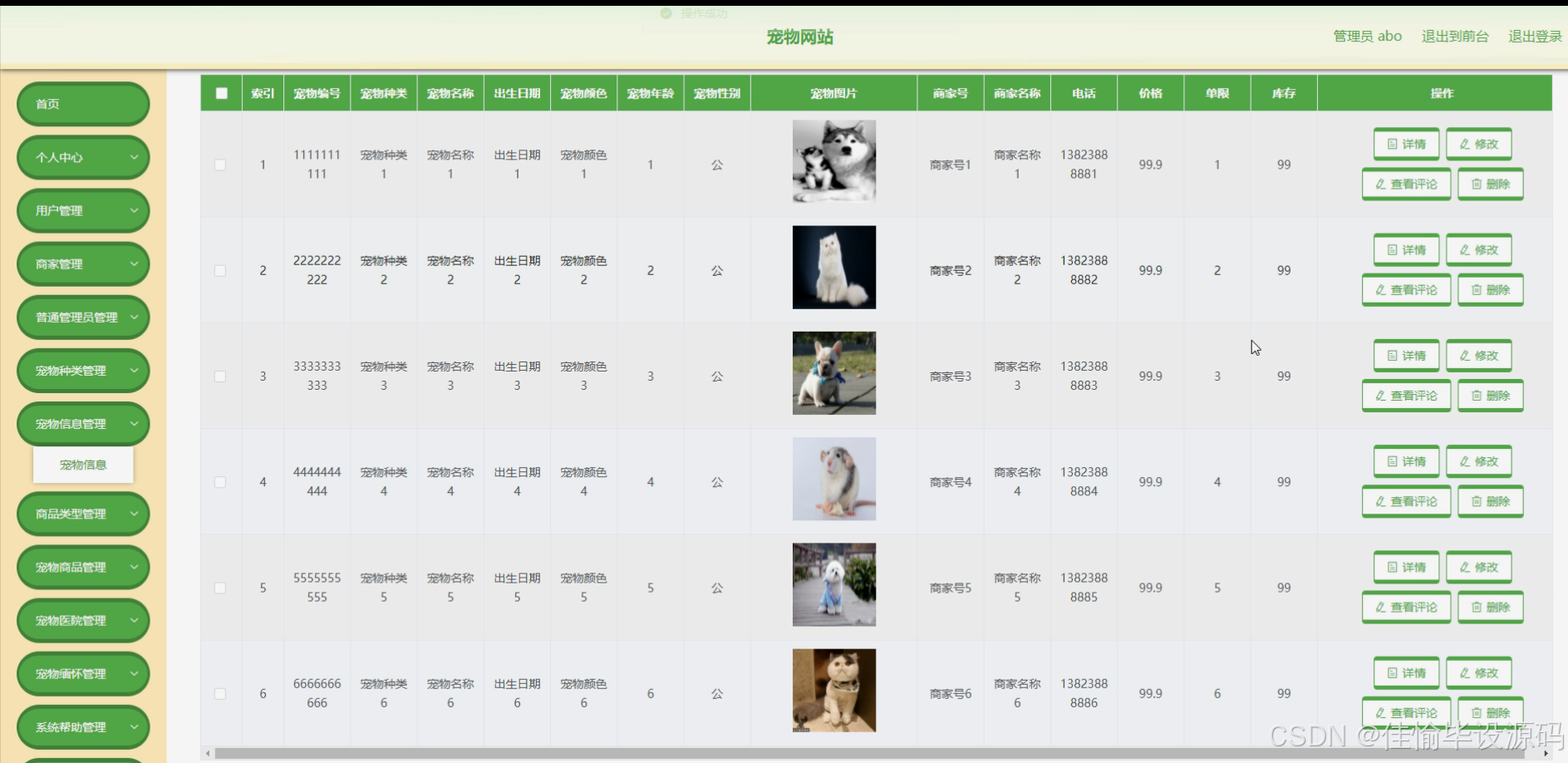Expand 普通管理员管理 sidebar menu
The width and height of the screenshot is (1568, 763).
click(x=83, y=317)
